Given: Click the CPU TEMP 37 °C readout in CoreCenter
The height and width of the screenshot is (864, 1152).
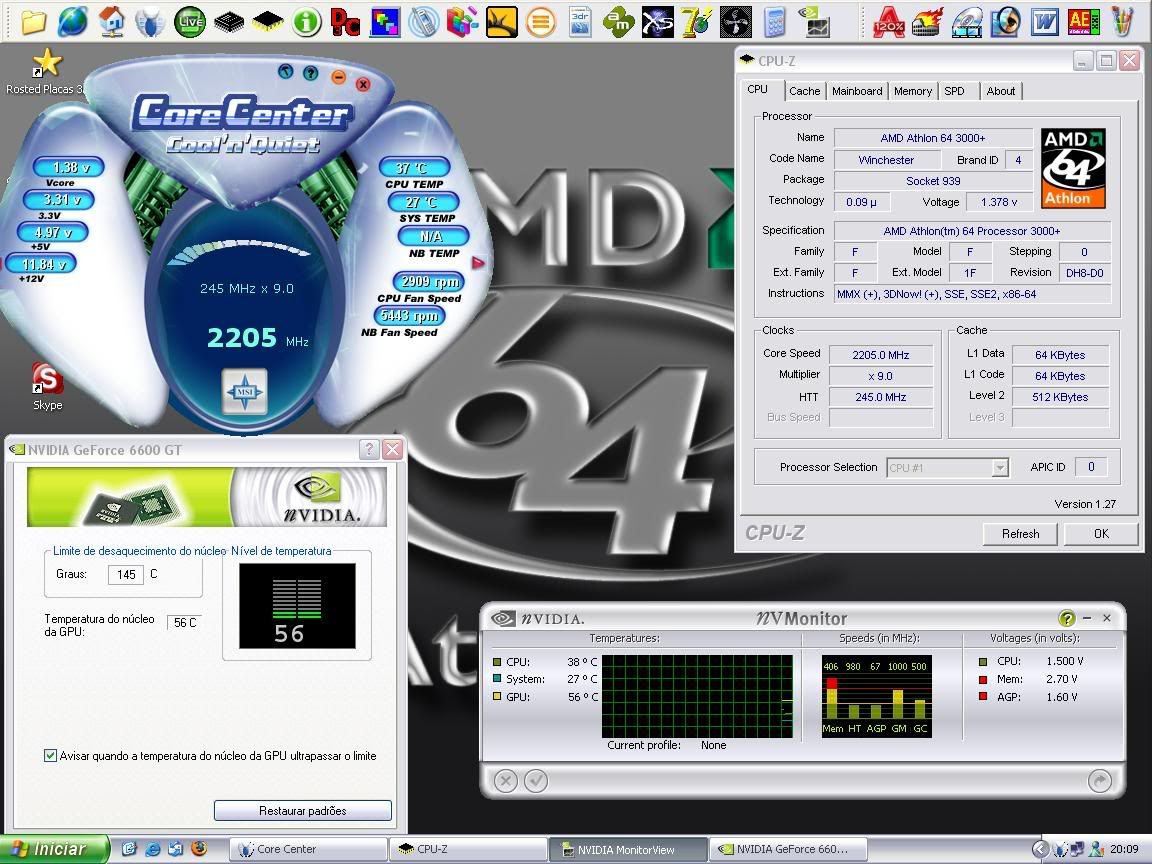Looking at the screenshot, I should pyautogui.click(x=414, y=168).
